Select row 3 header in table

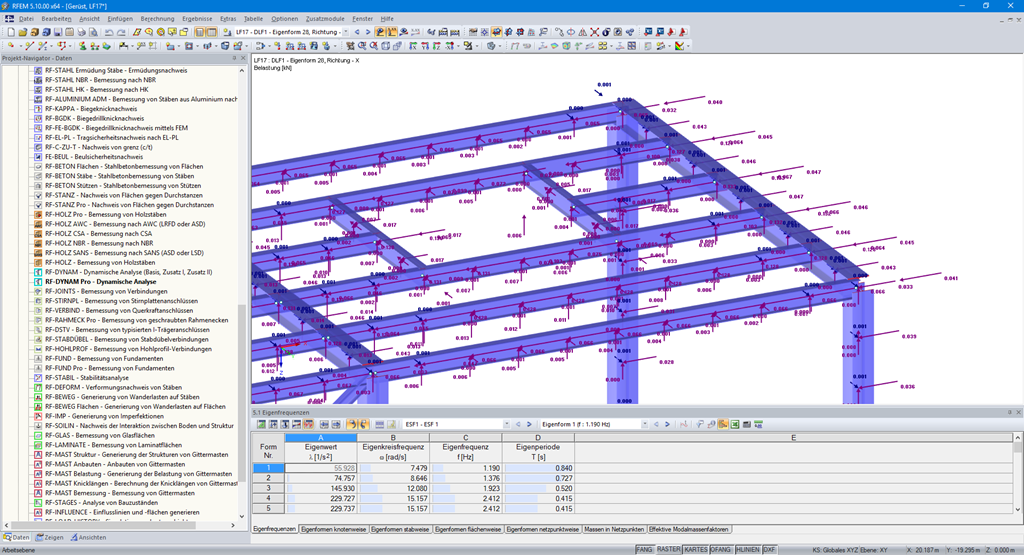[x=268, y=488]
